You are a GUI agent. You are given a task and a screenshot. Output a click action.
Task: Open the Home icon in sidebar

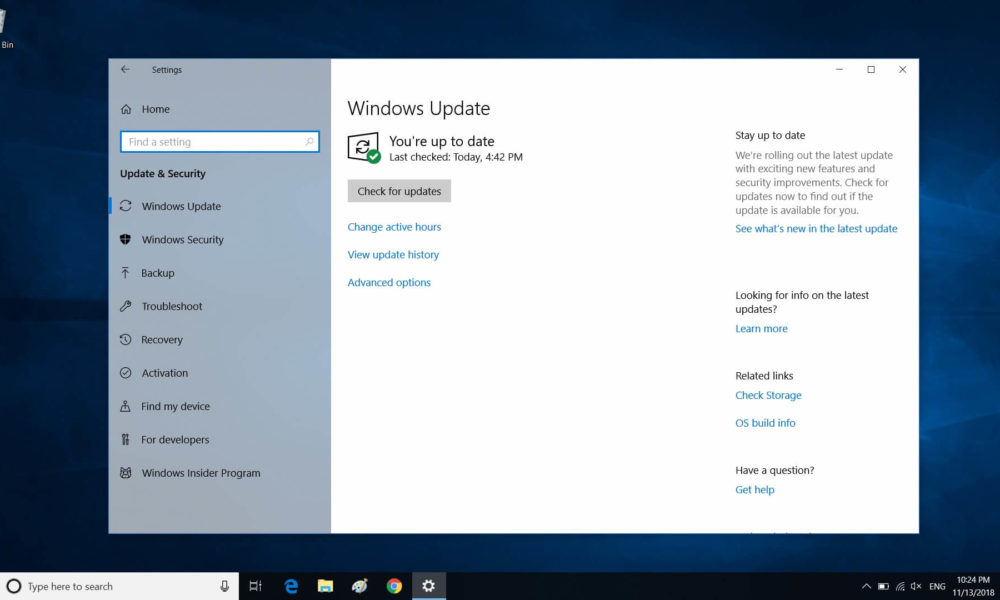[126, 109]
